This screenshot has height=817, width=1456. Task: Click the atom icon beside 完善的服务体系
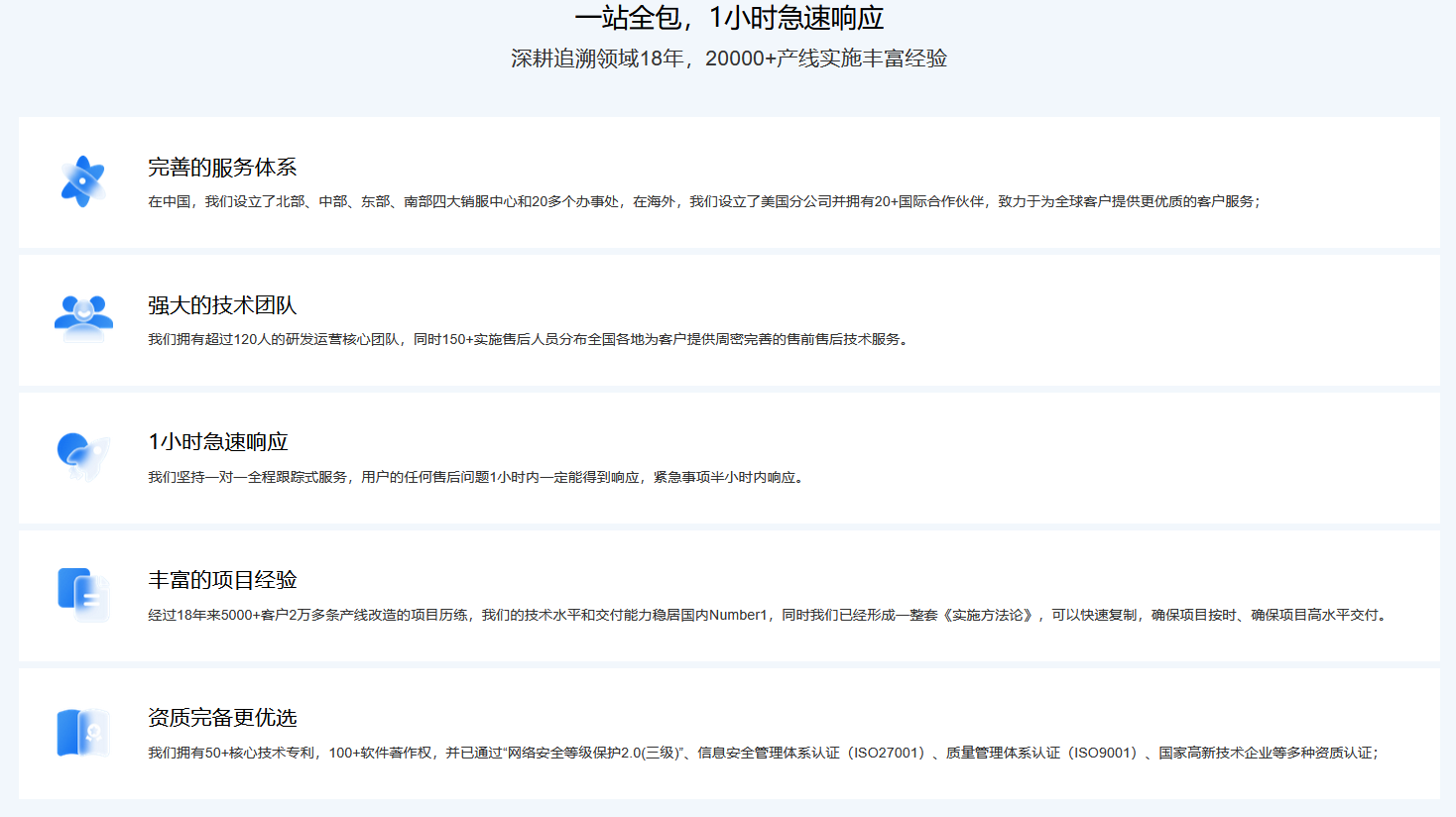[x=83, y=181]
